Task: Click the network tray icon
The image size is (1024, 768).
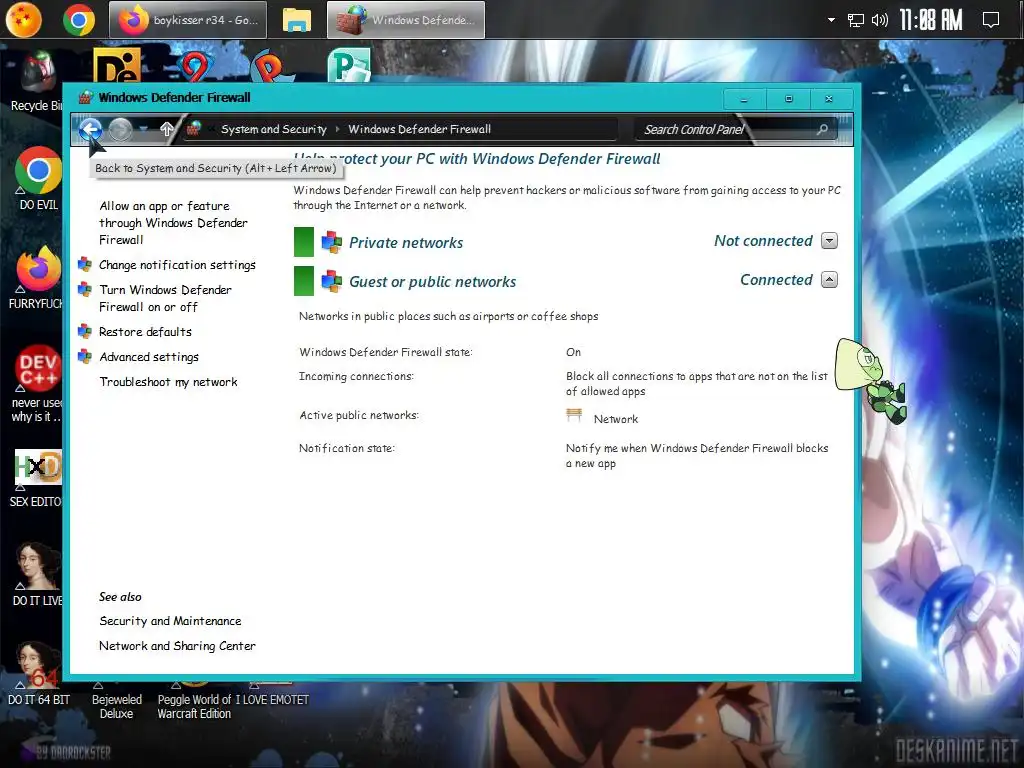Action: coord(855,20)
